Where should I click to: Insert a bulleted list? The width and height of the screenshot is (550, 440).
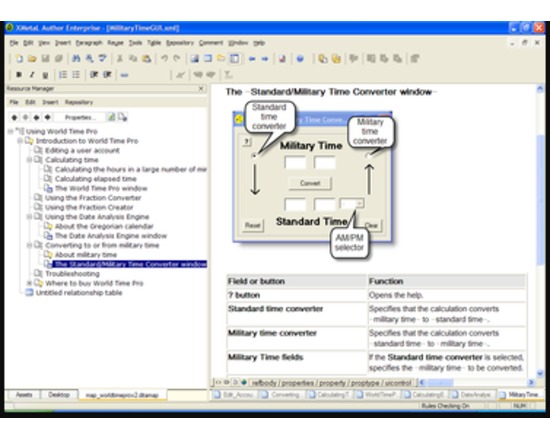[76, 75]
